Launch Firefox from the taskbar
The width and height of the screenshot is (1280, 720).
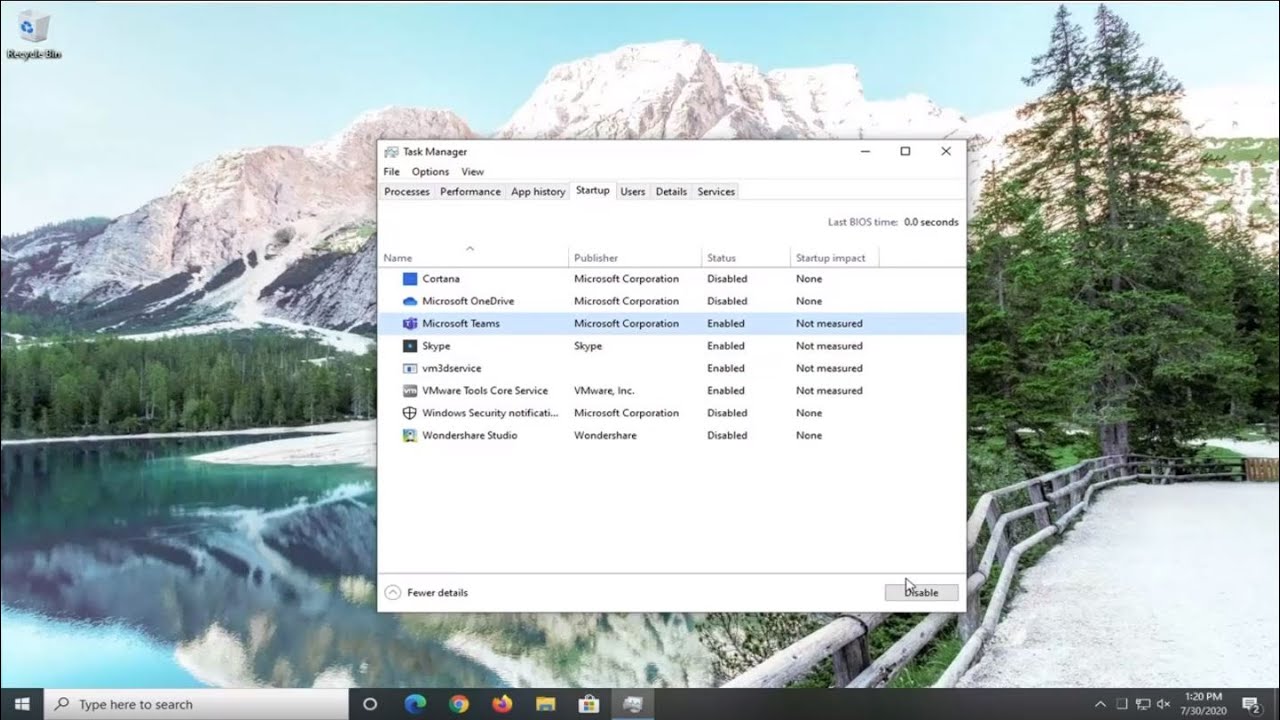point(502,704)
